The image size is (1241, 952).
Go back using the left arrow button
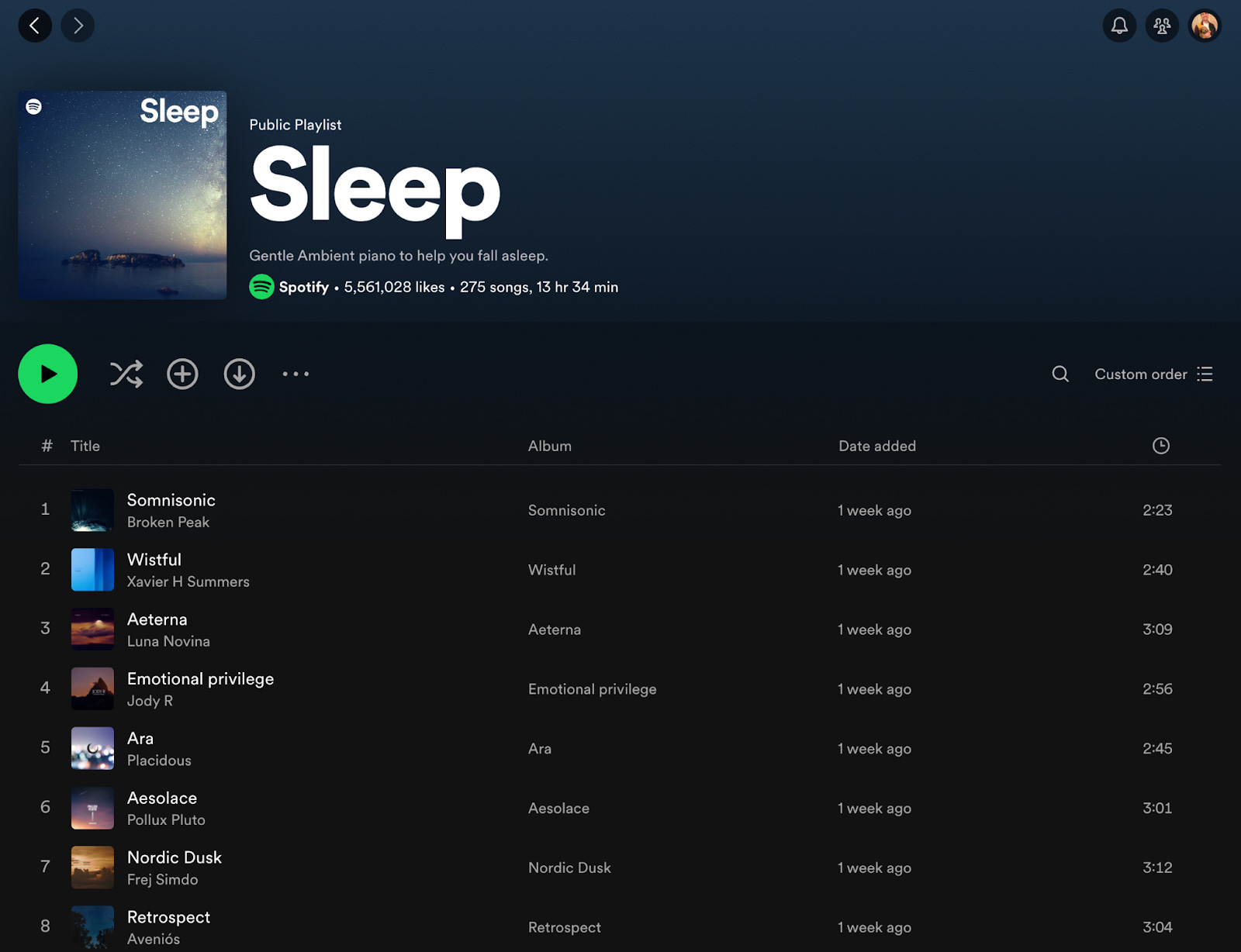[x=35, y=26]
